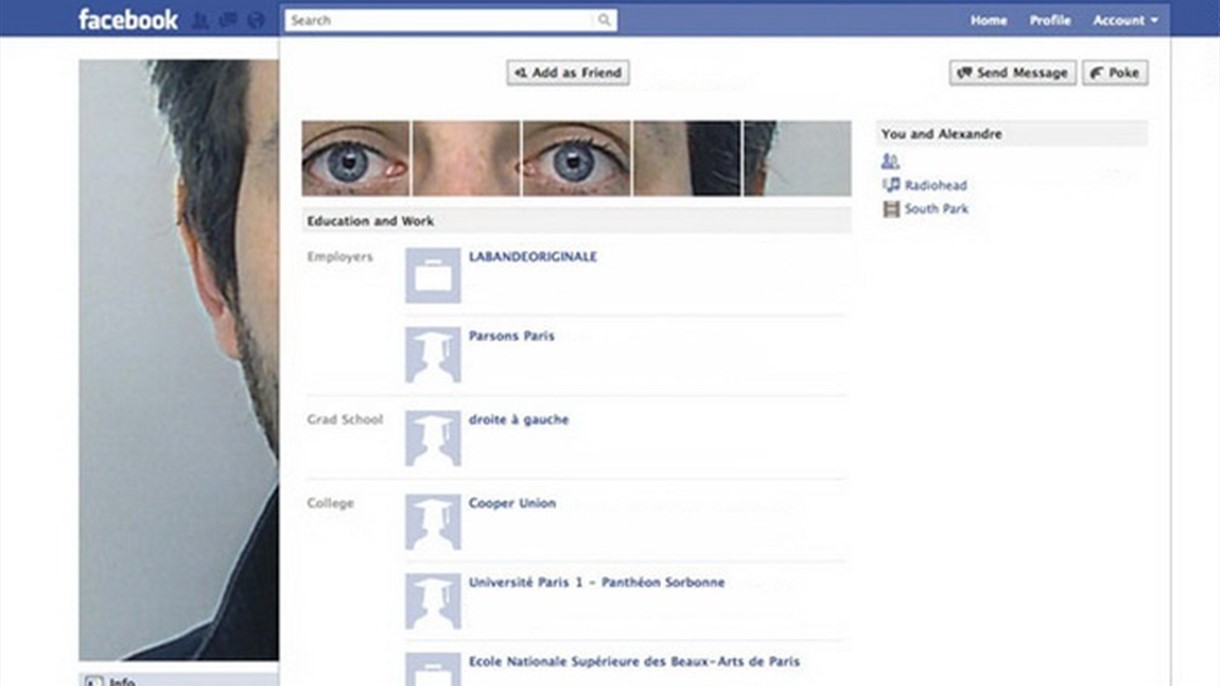Click the Send Message button
The width and height of the screenshot is (1220, 686).
click(x=1012, y=72)
